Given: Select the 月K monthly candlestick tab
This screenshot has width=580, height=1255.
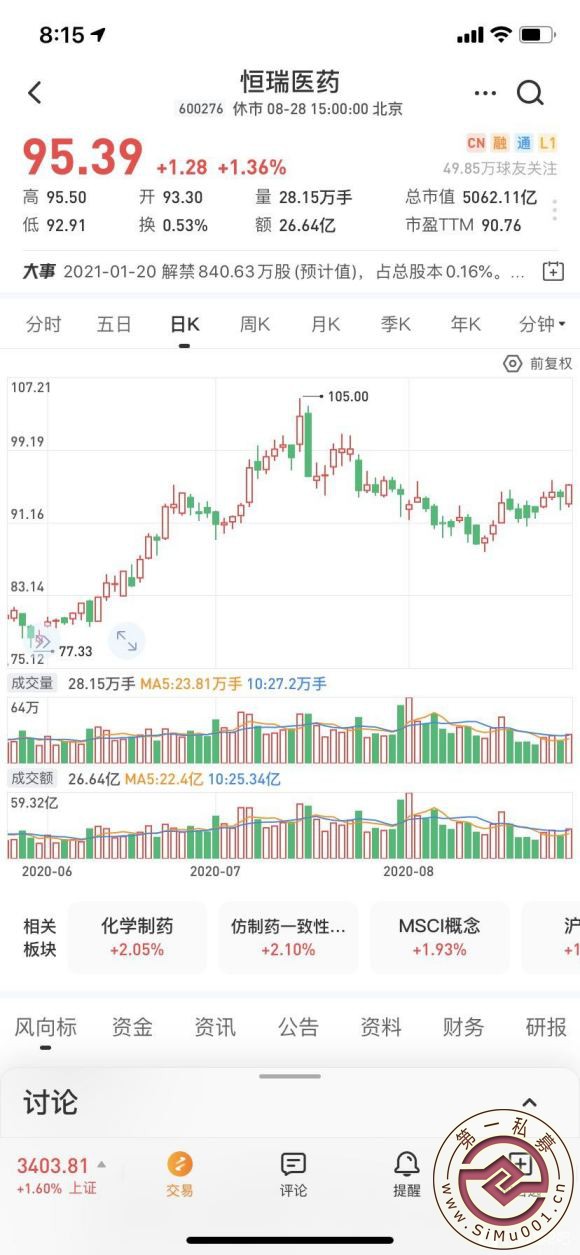Looking at the screenshot, I should pyautogui.click(x=325, y=324).
